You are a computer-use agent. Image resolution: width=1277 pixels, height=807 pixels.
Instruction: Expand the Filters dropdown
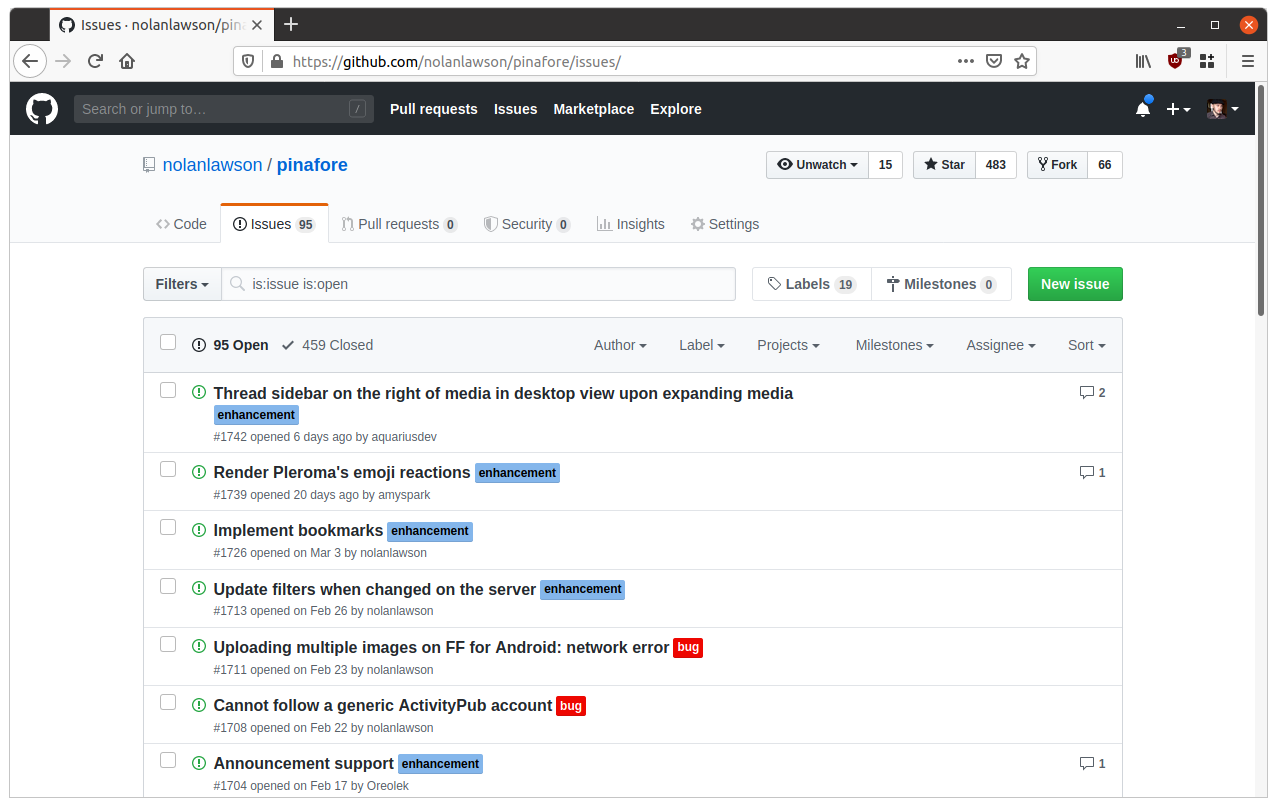(x=182, y=284)
